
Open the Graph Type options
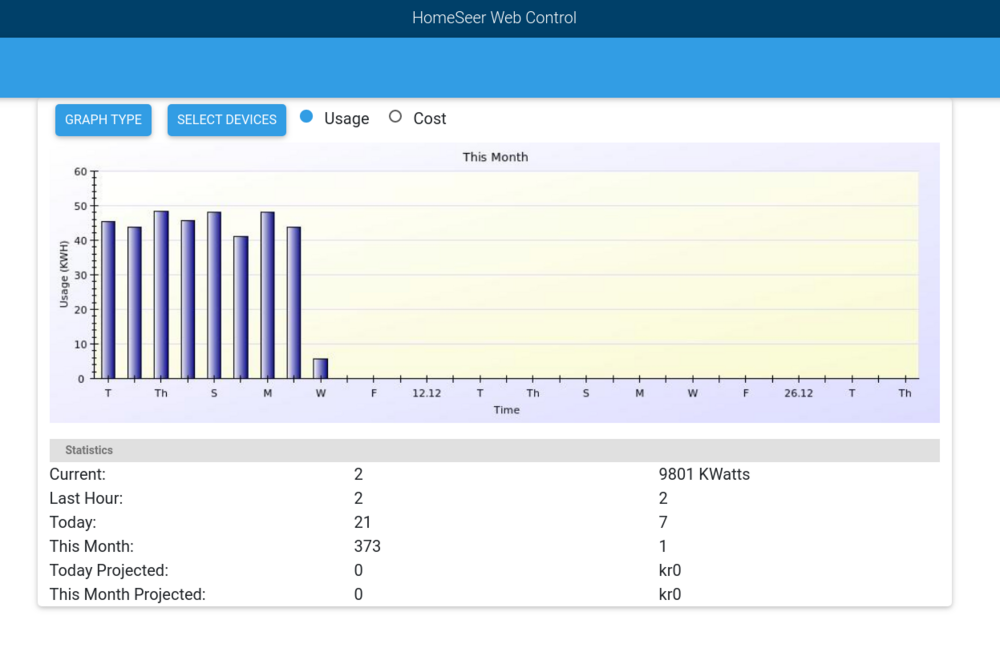[x=103, y=120]
